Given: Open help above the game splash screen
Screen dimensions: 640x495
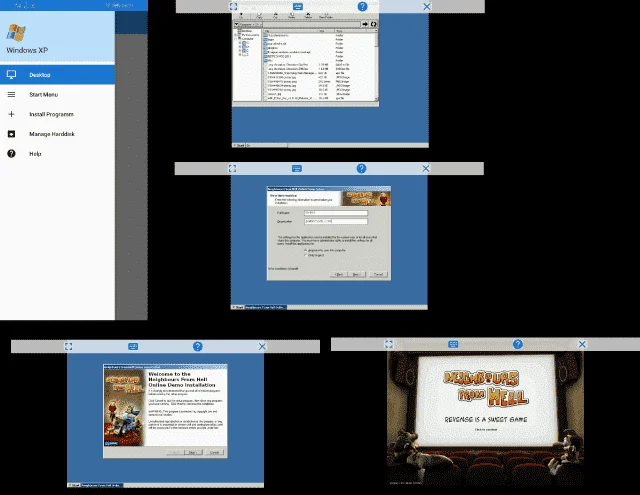Looking at the screenshot, I should point(518,344).
